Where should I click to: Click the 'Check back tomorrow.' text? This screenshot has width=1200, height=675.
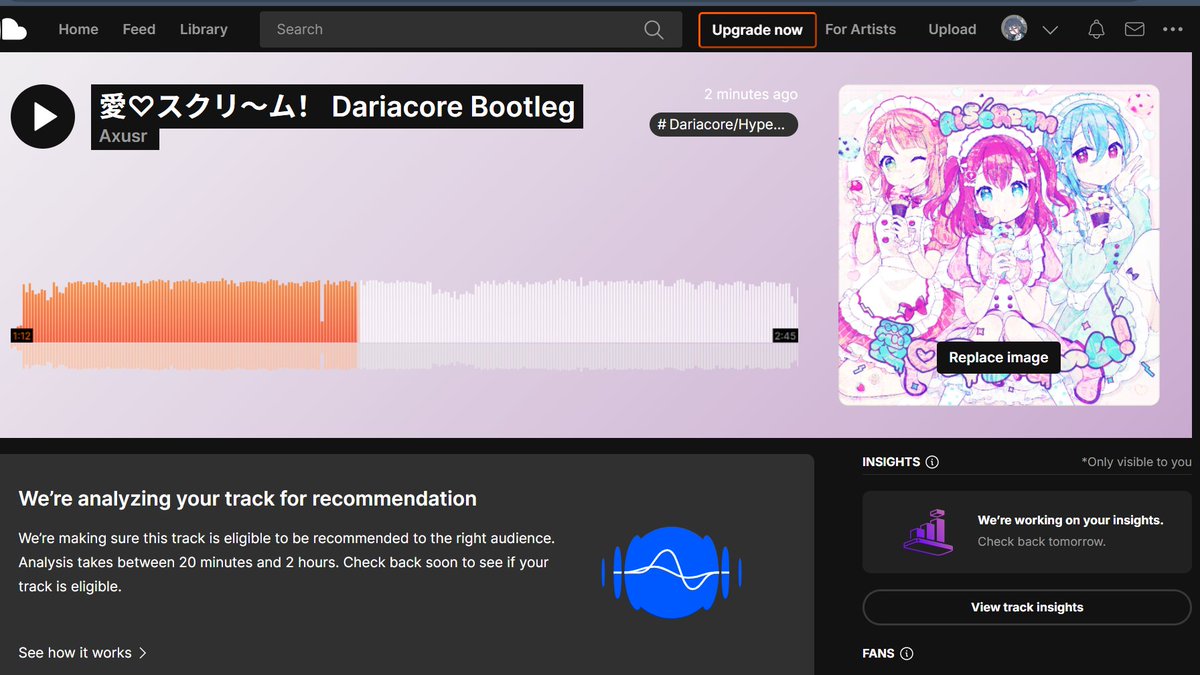1041,542
